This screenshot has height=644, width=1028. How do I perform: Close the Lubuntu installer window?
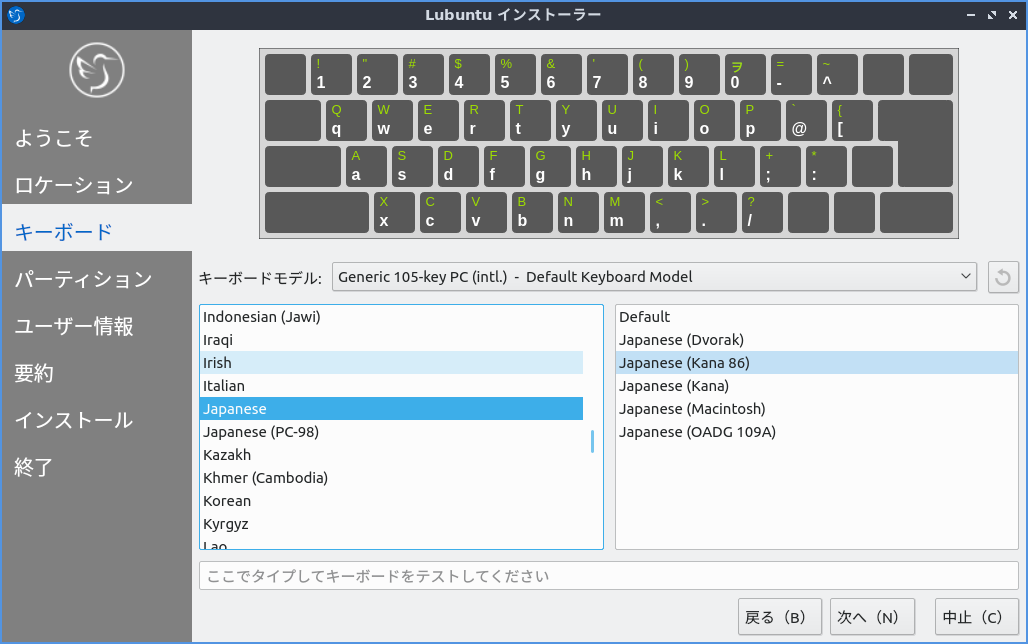(1013, 14)
